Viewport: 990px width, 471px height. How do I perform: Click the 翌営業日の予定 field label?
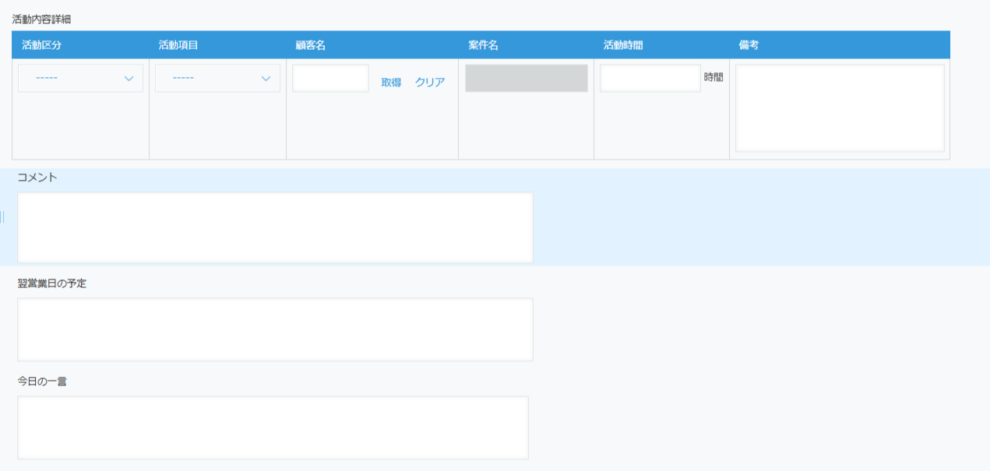[52, 283]
